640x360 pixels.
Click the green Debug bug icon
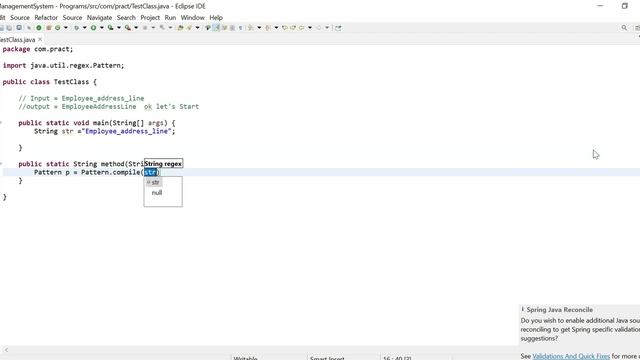pyautogui.click(x=76, y=28)
